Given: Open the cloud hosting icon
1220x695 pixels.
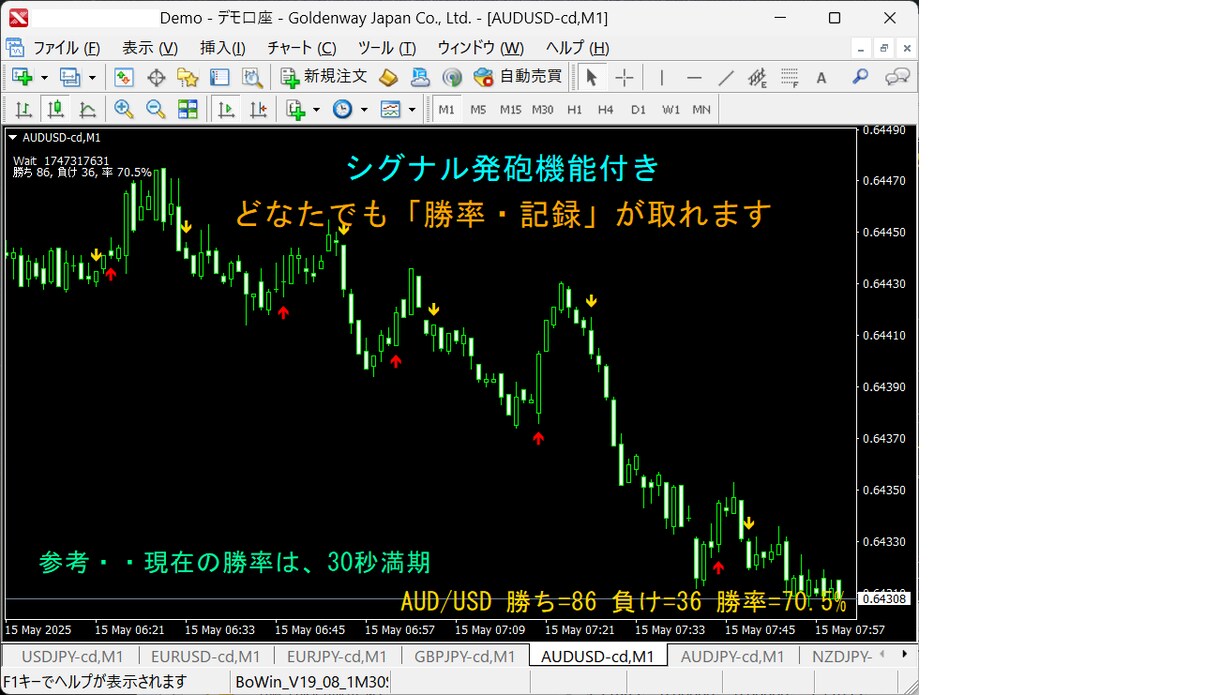Looking at the screenshot, I should click(420, 77).
